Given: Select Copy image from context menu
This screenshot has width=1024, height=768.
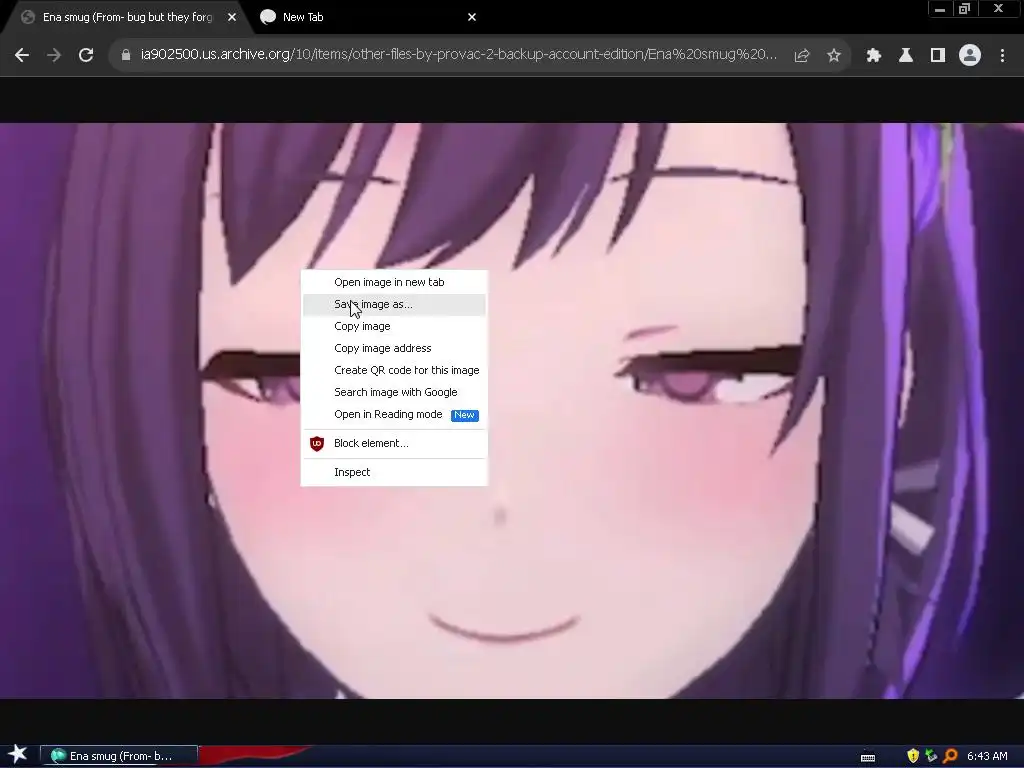Looking at the screenshot, I should point(394,327).
